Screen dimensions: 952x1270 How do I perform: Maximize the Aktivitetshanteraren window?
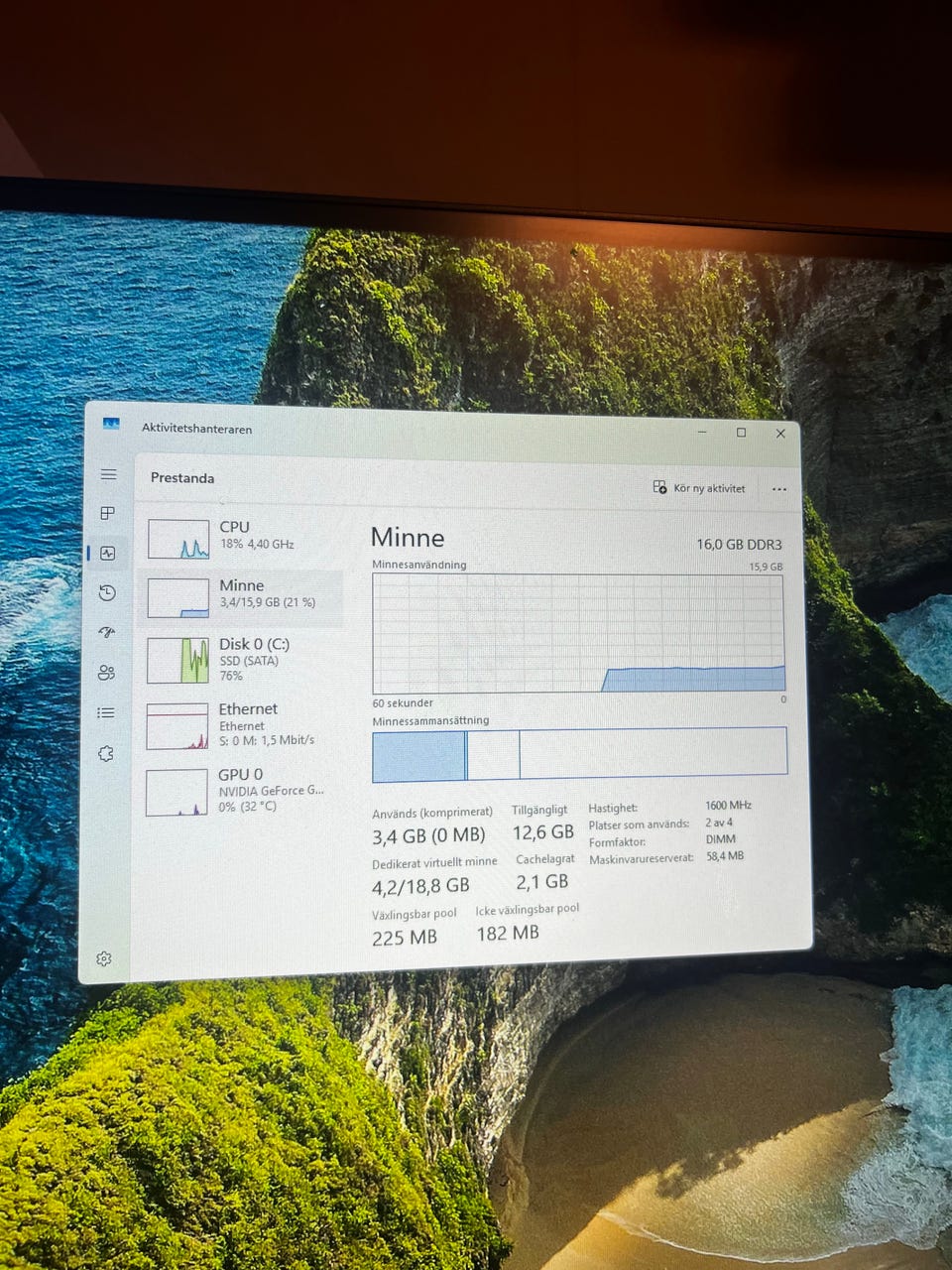pos(741,433)
